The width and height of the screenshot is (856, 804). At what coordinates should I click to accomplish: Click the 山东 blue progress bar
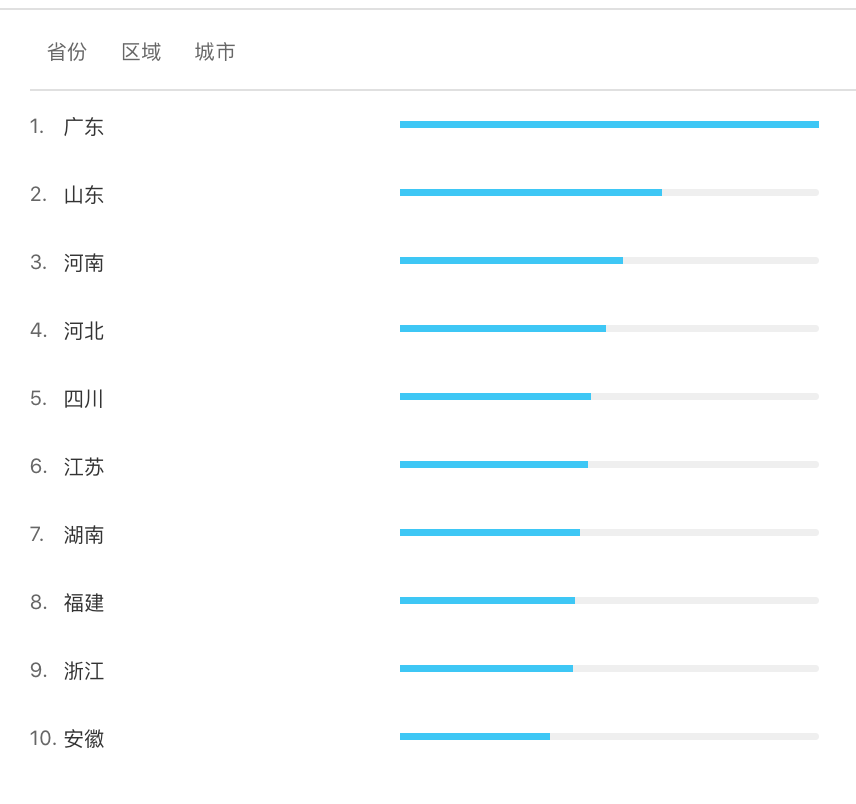point(531,193)
